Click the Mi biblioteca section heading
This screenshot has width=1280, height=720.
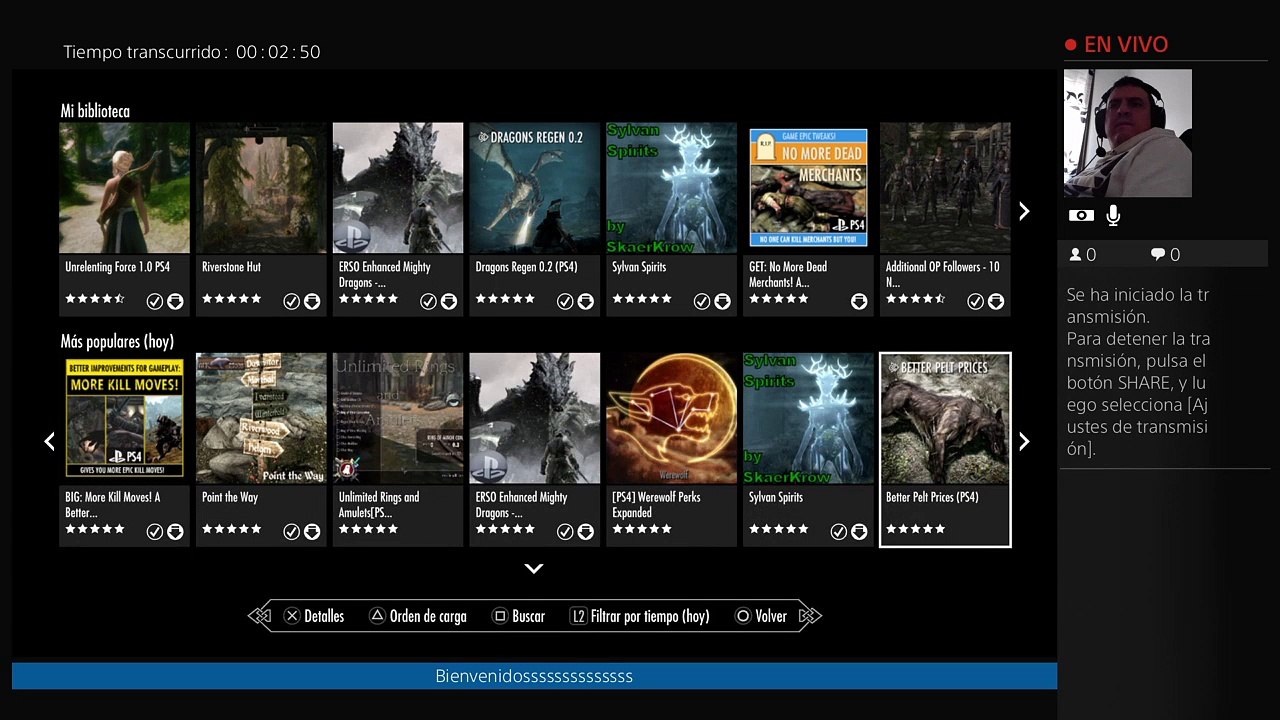95,111
